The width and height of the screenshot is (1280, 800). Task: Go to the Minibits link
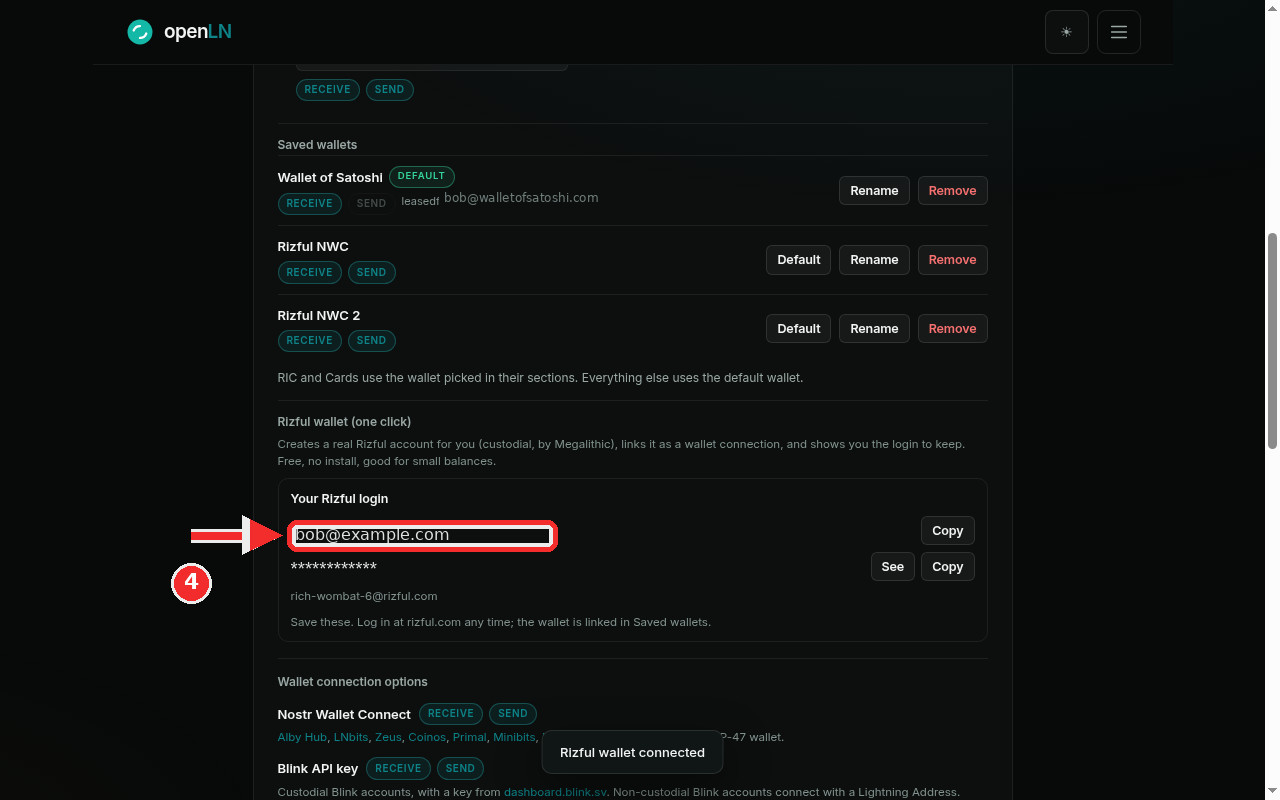(x=514, y=737)
